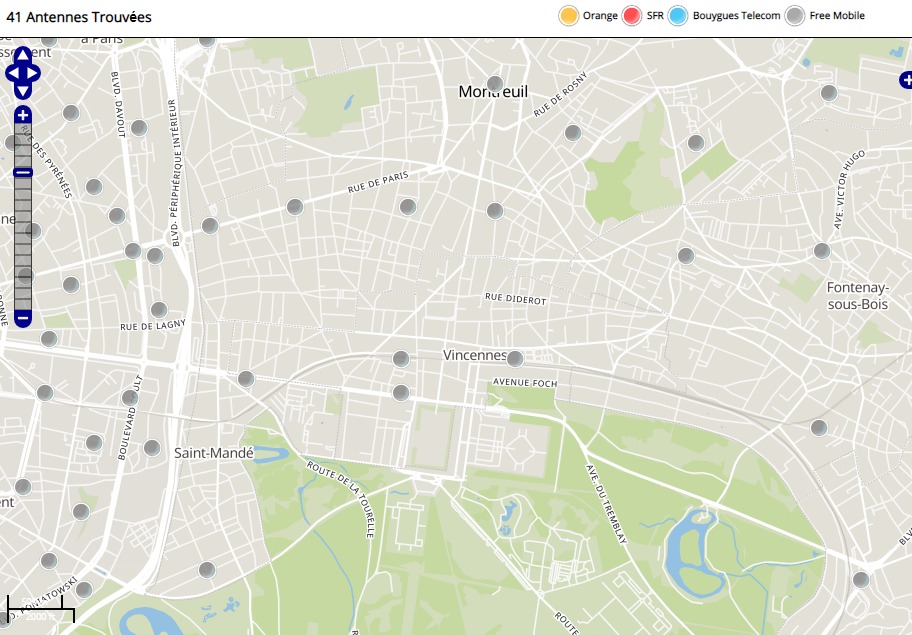Screen dimensions: 912x635
Task: Click the antenna marker right of Vincennes label
Action: (515, 358)
